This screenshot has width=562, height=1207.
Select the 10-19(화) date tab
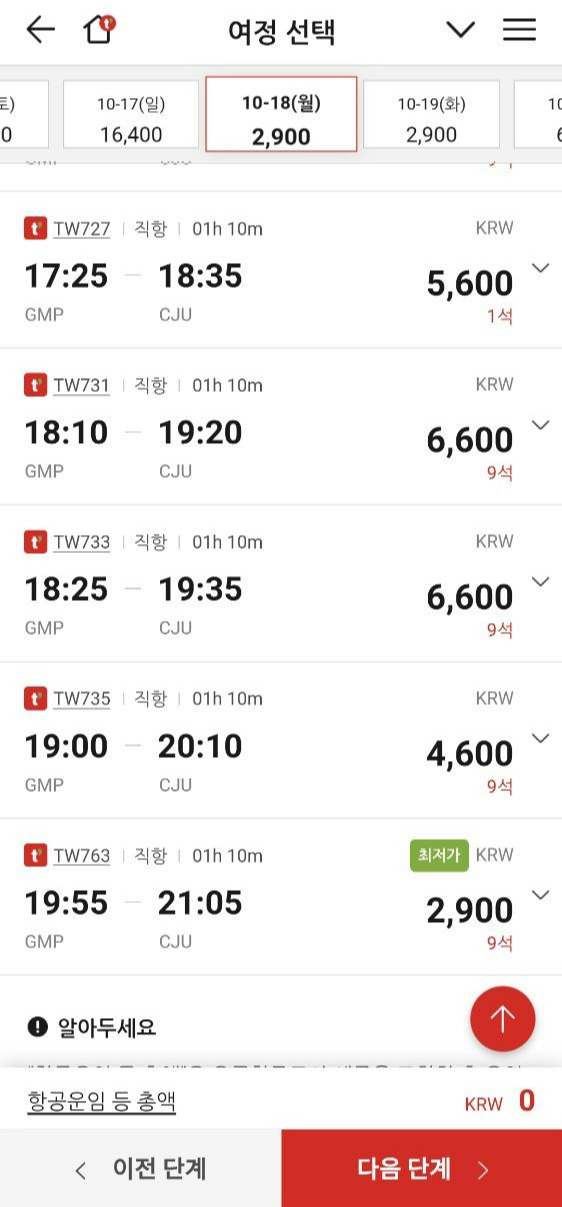(431, 115)
